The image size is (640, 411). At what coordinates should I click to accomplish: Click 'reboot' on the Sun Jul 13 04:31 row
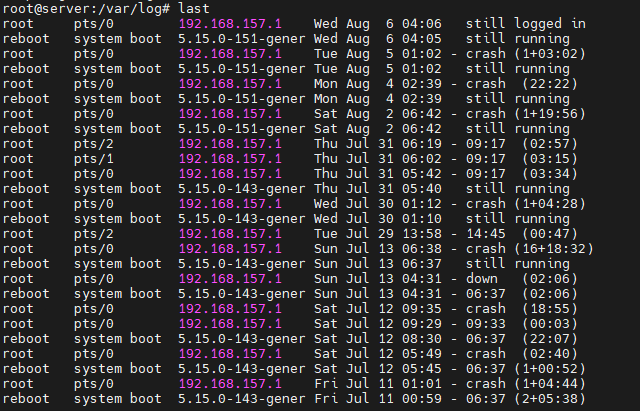[x=26, y=294]
